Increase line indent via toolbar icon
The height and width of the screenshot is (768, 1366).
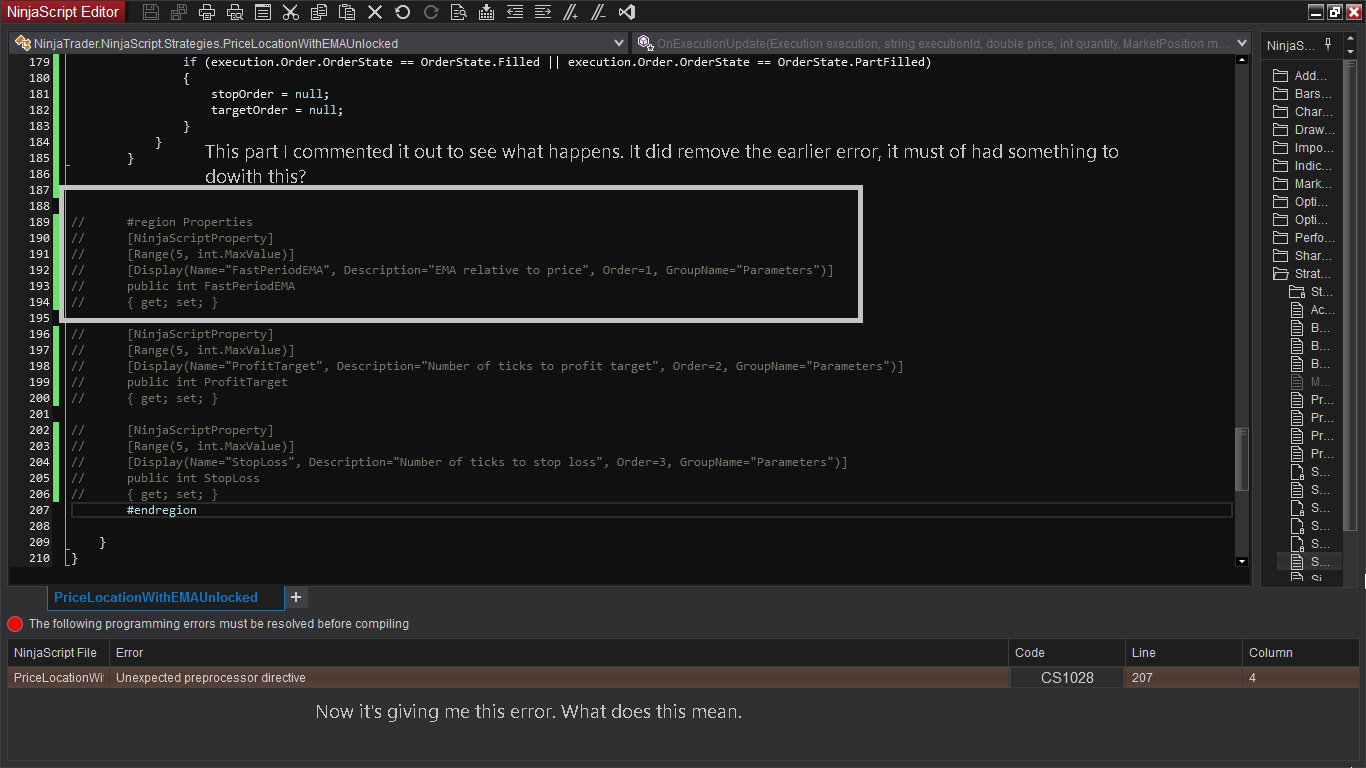pos(543,12)
